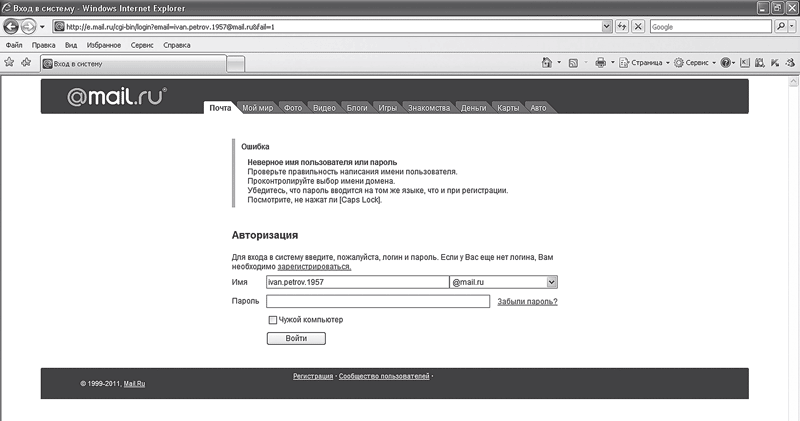Go back using the browser Back arrow

click(x=11, y=27)
